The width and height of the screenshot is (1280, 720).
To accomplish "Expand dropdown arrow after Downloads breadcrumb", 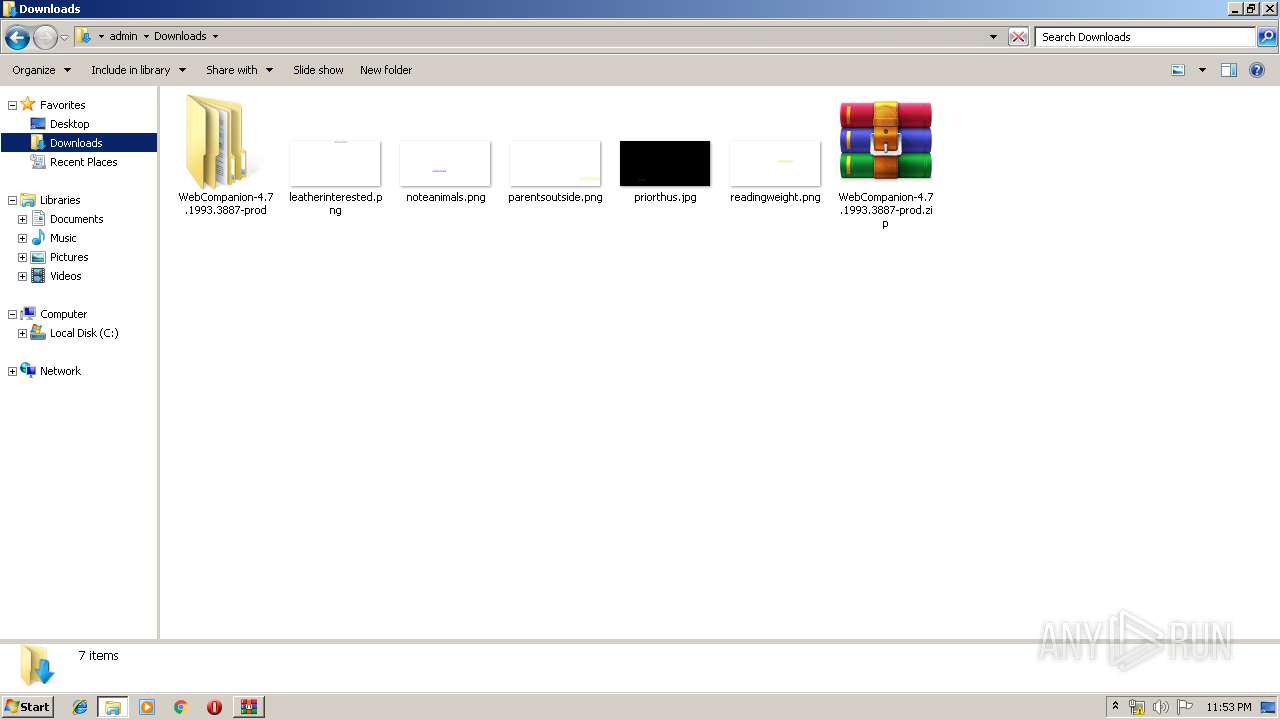I will 215,36.
